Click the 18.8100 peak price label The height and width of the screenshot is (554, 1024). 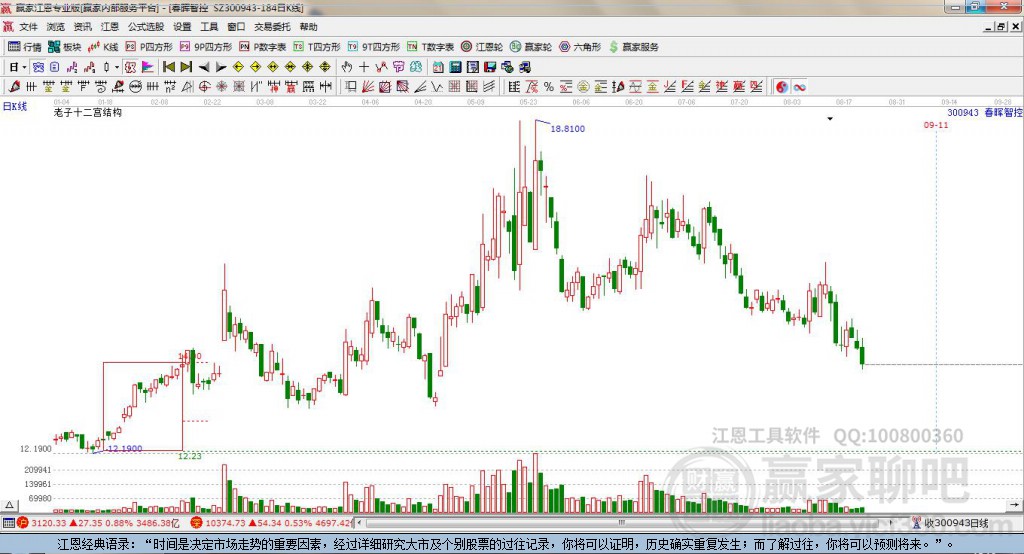(x=568, y=129)
